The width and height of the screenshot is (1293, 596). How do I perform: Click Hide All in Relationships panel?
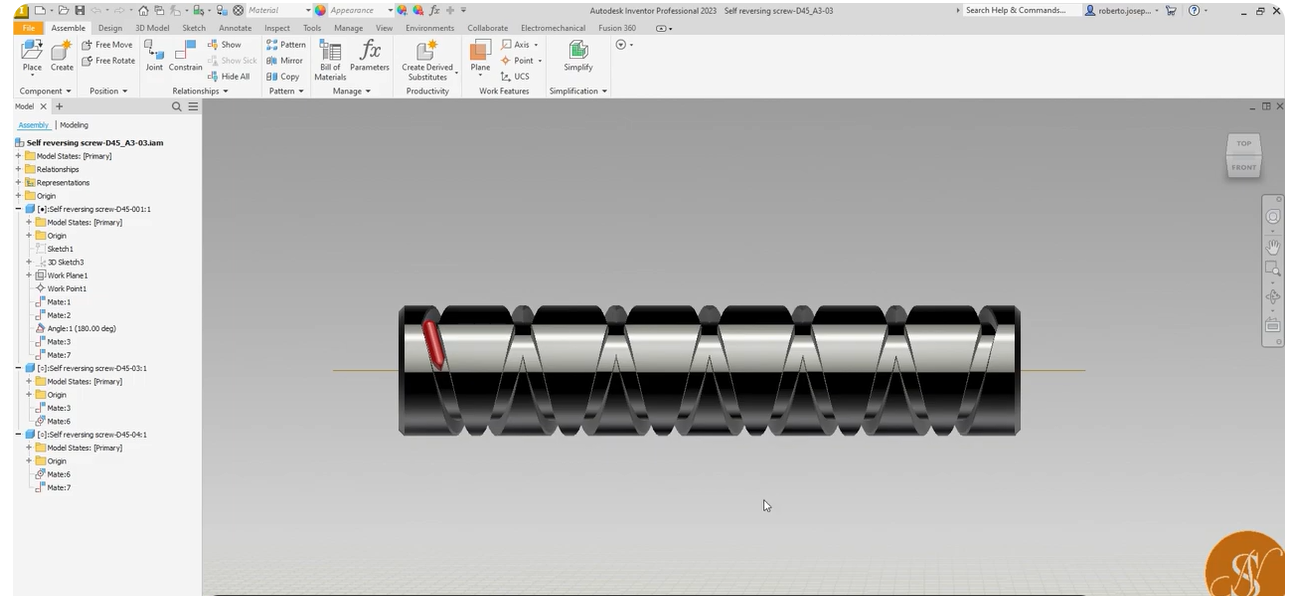(229, 76)
